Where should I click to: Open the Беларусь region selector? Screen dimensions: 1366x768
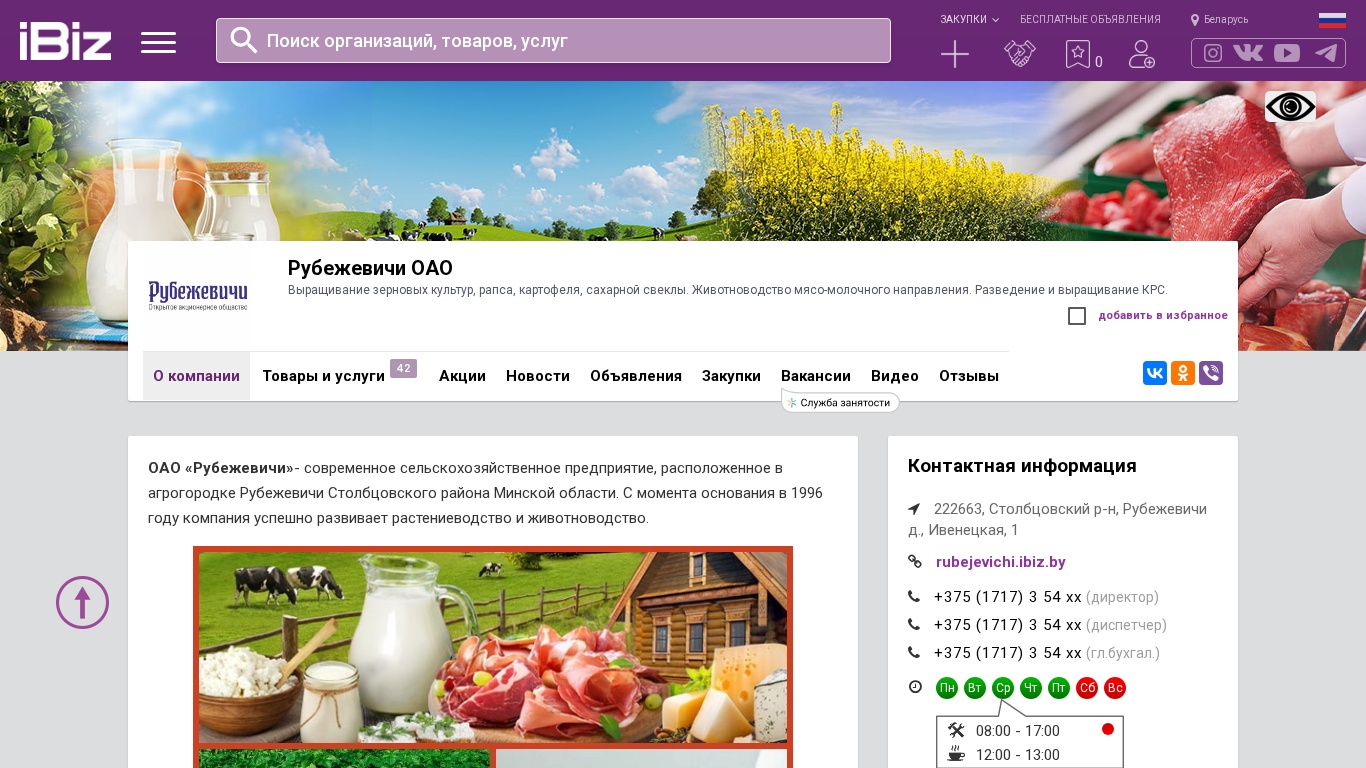pos(1226,20)
